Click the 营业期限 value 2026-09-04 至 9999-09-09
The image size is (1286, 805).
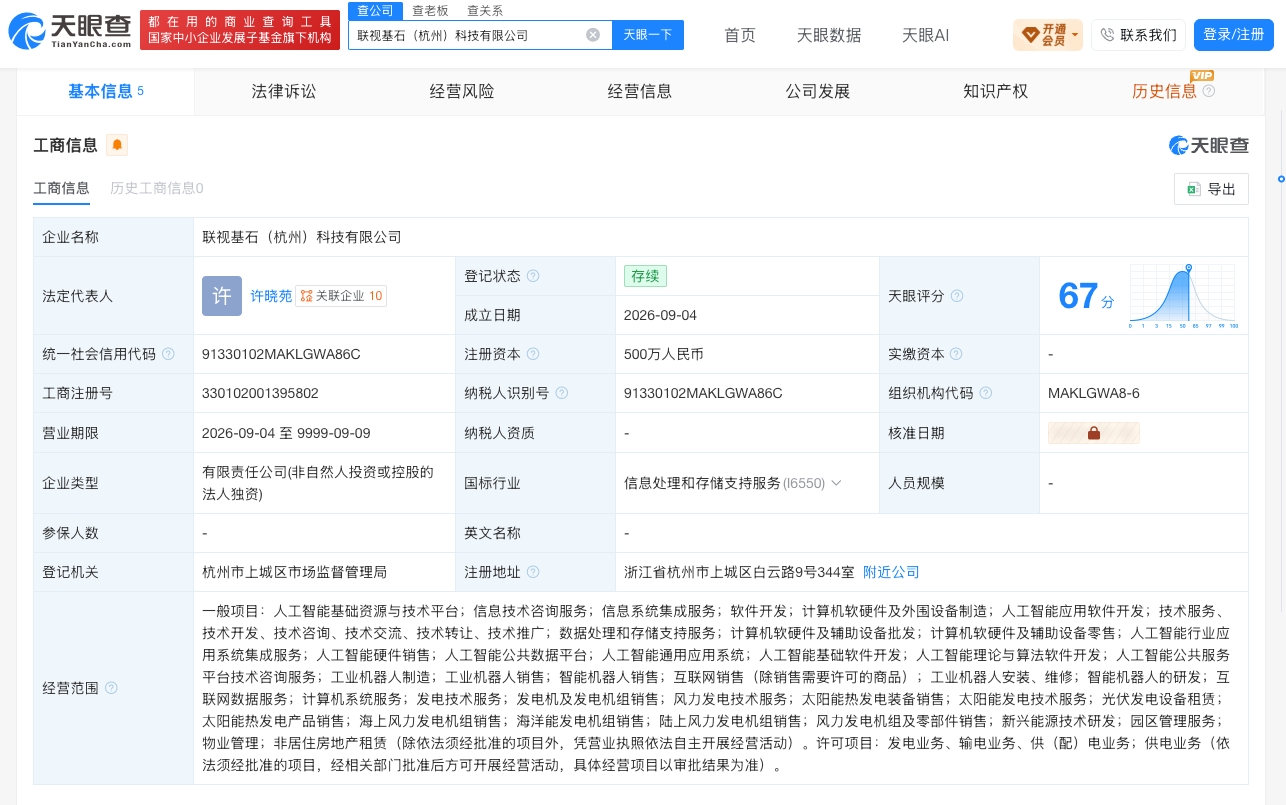coord(286,433)
